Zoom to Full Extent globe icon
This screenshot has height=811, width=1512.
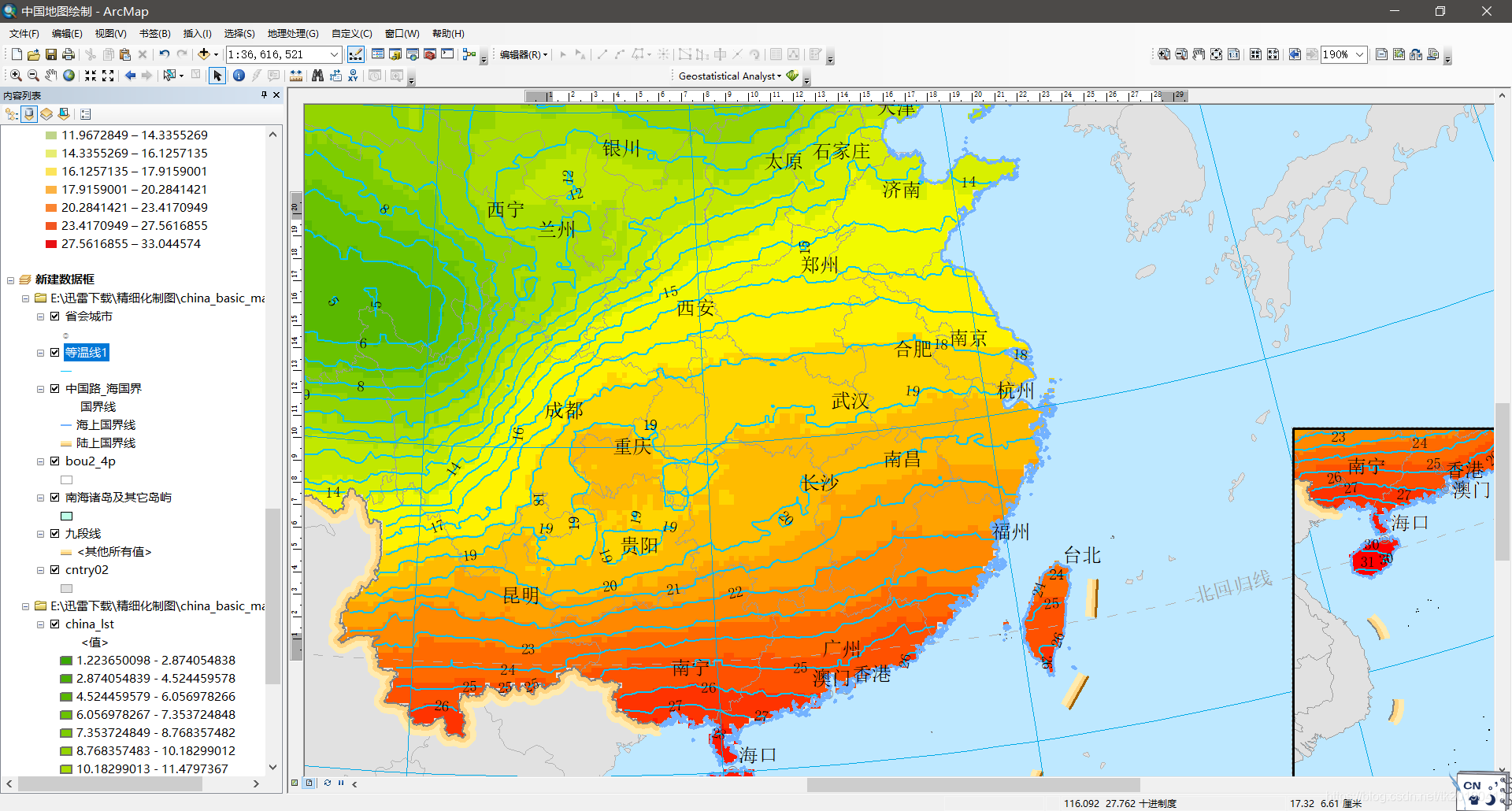pyautogui.click(x=69, y=76)
